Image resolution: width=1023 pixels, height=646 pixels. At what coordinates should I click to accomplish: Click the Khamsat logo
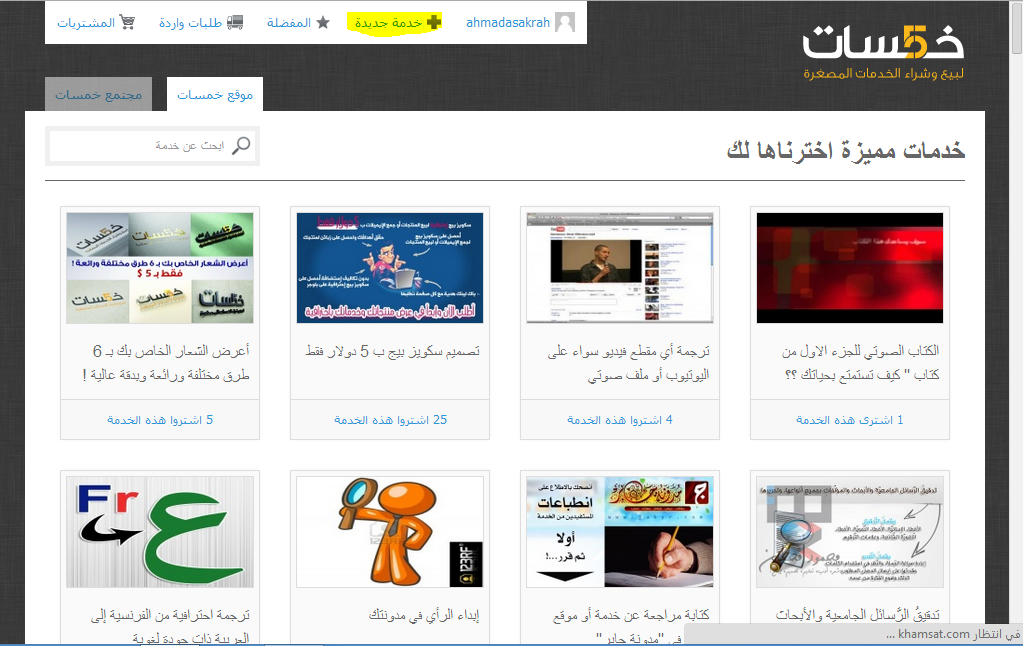(883, 42)
